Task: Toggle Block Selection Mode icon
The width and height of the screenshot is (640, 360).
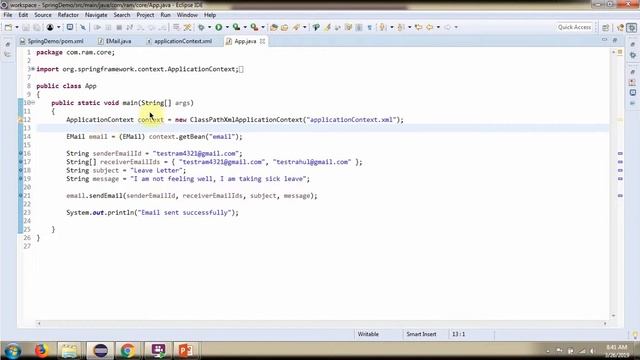Action: click(x=359, y=27)
